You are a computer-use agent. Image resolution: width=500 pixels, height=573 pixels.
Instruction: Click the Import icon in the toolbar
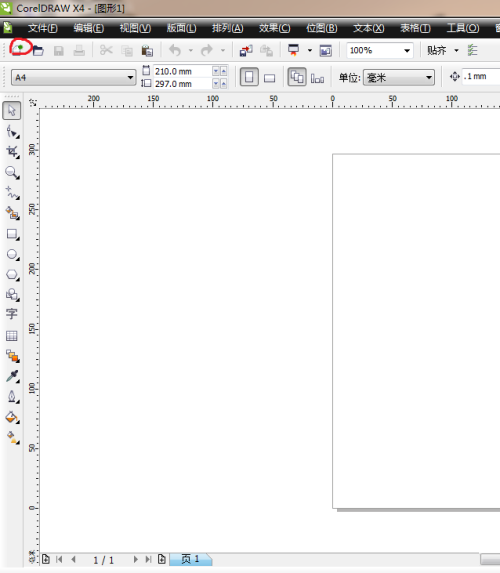[x=246, y=50]
